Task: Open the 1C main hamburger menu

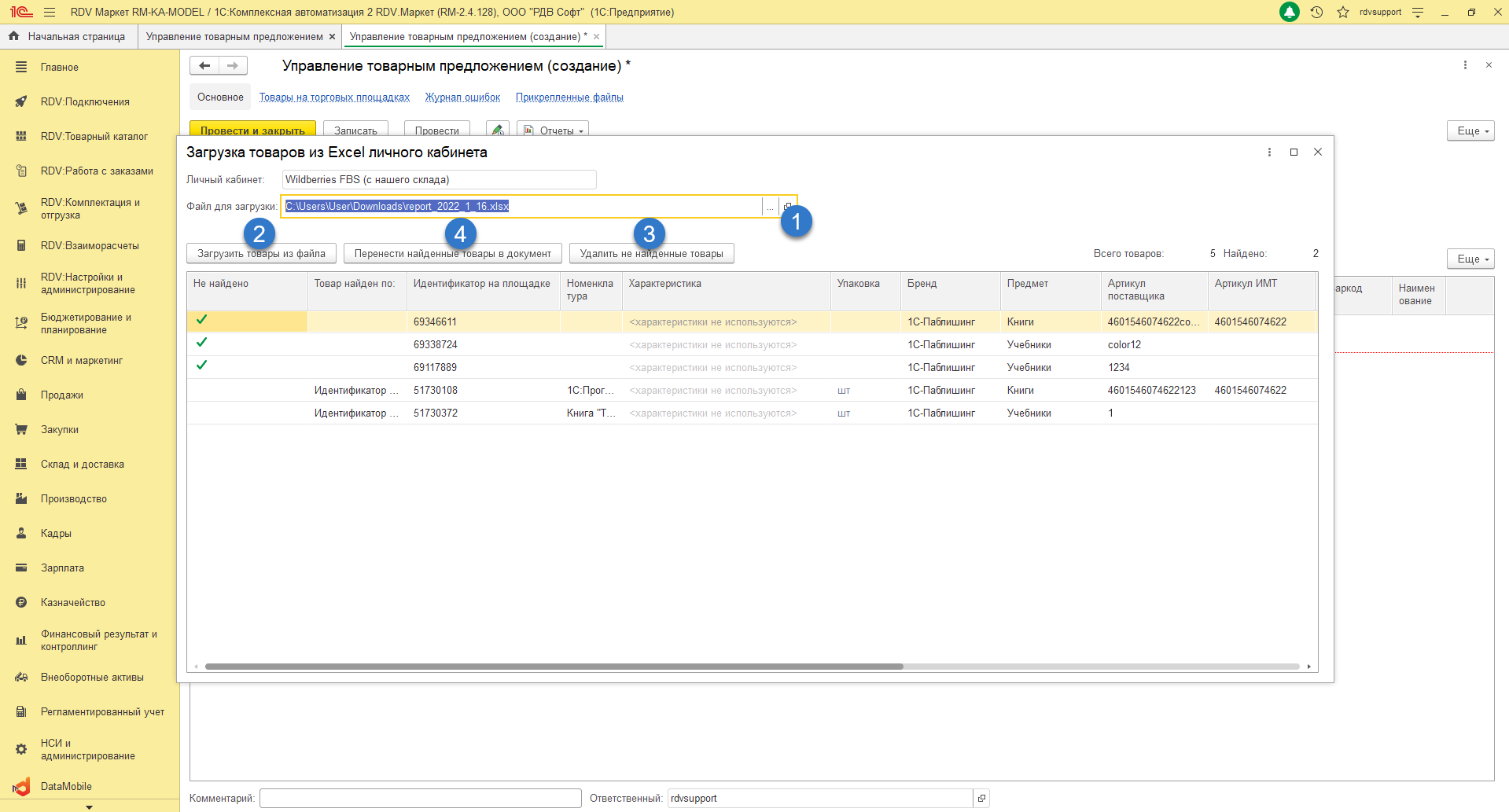Action: [x=50, y=12]
